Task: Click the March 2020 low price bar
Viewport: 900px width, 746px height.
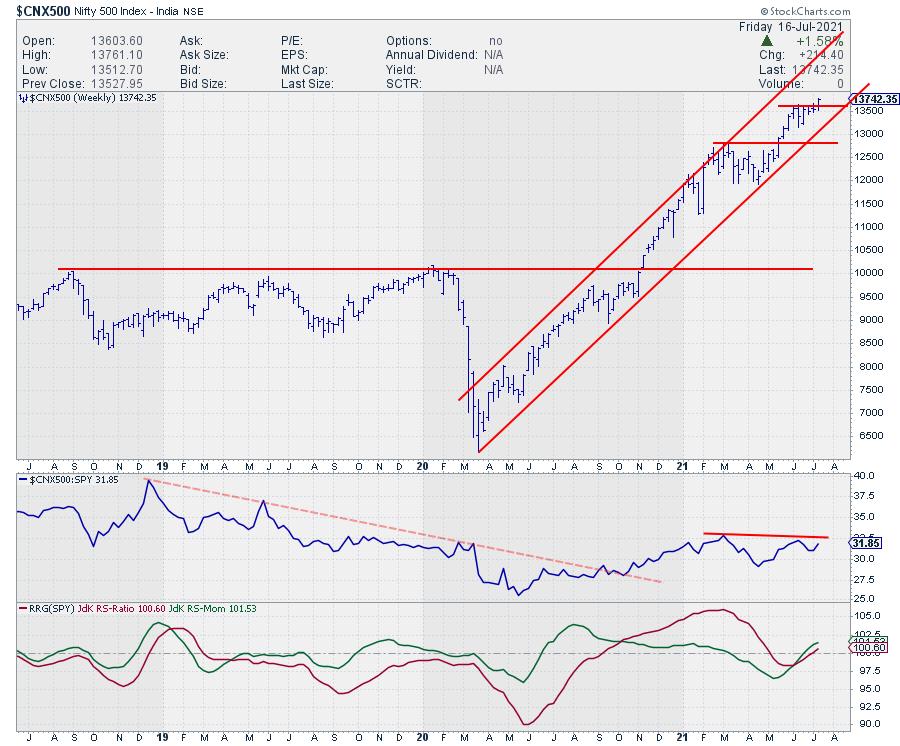Action: point(479,440)
